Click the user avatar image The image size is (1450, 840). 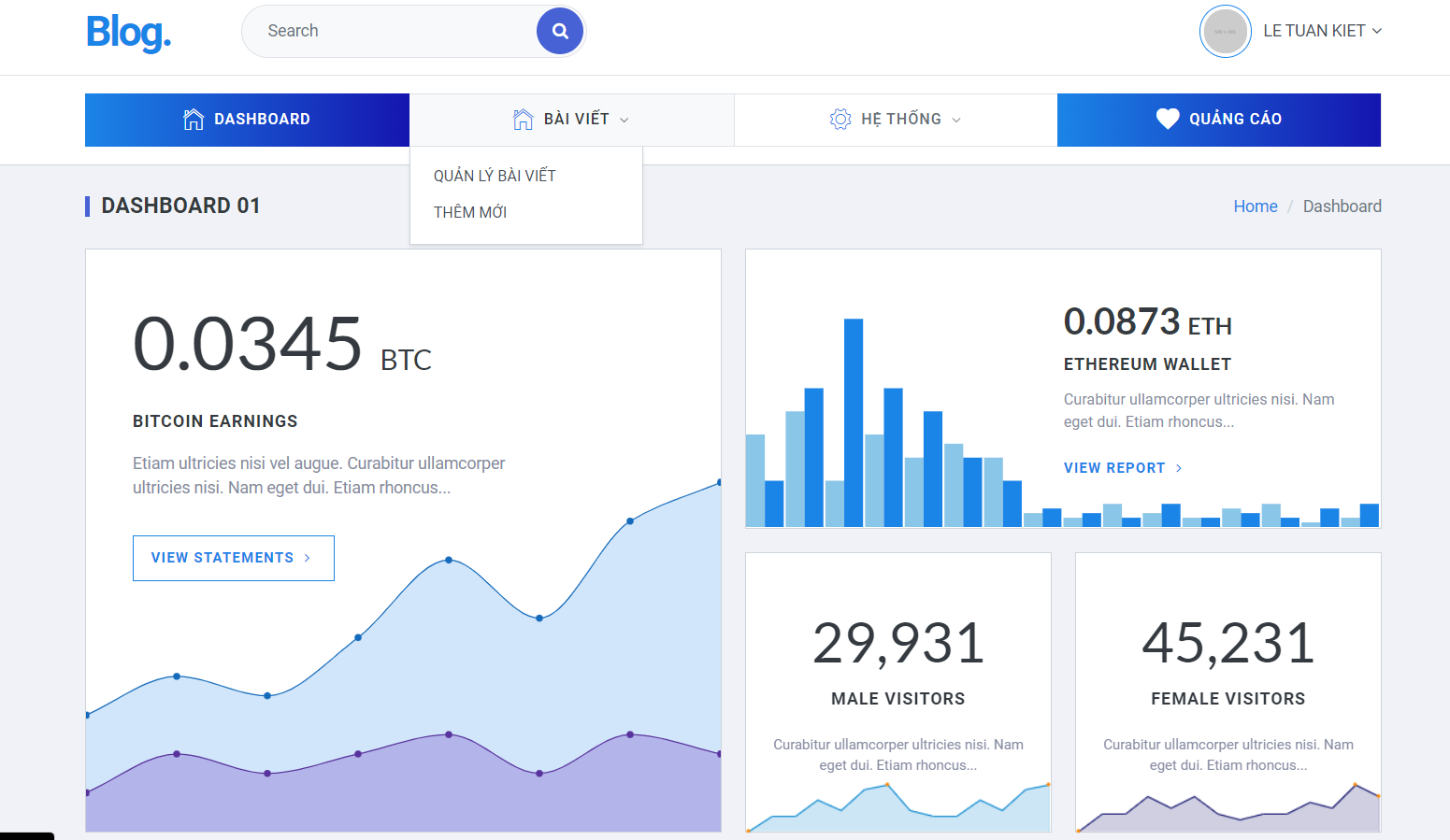(x=1225, y=31)
